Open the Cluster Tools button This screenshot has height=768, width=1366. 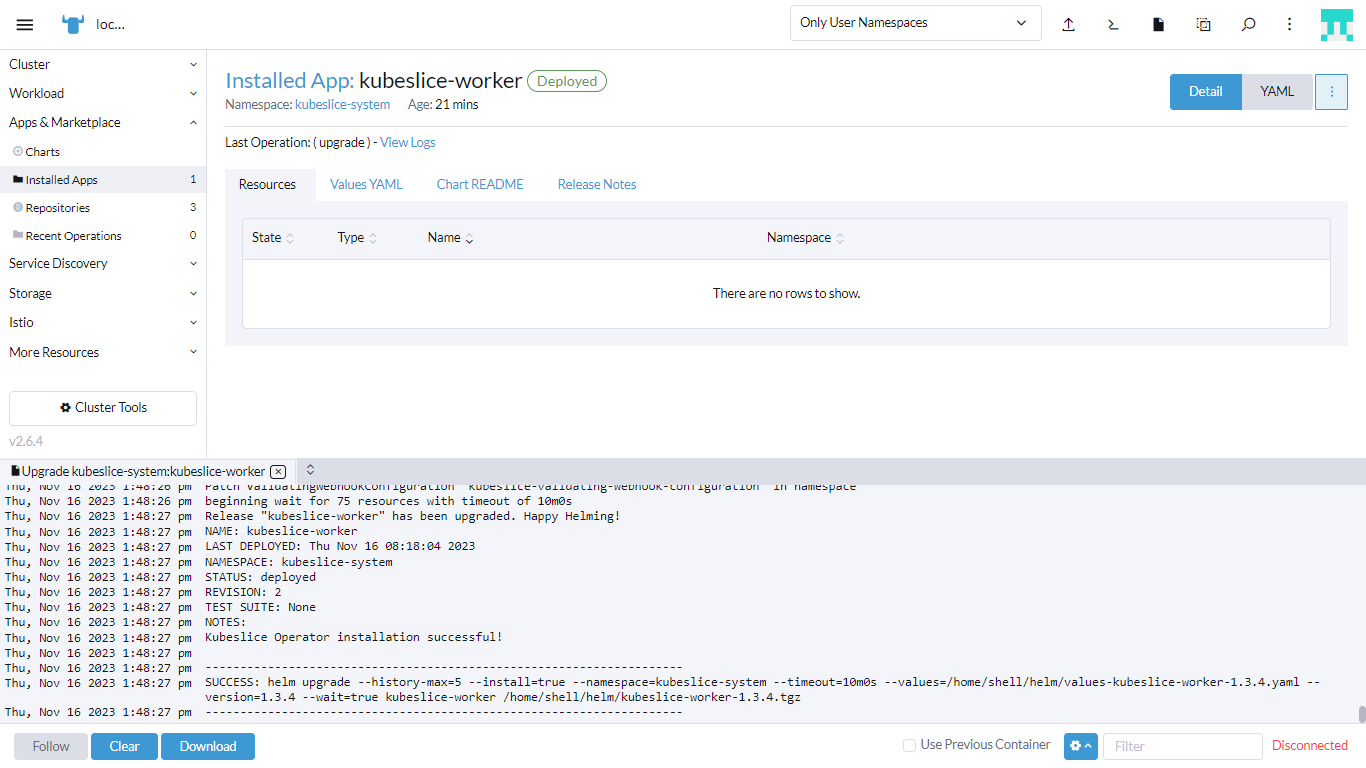pyautogui.click(x=103, y=408)
